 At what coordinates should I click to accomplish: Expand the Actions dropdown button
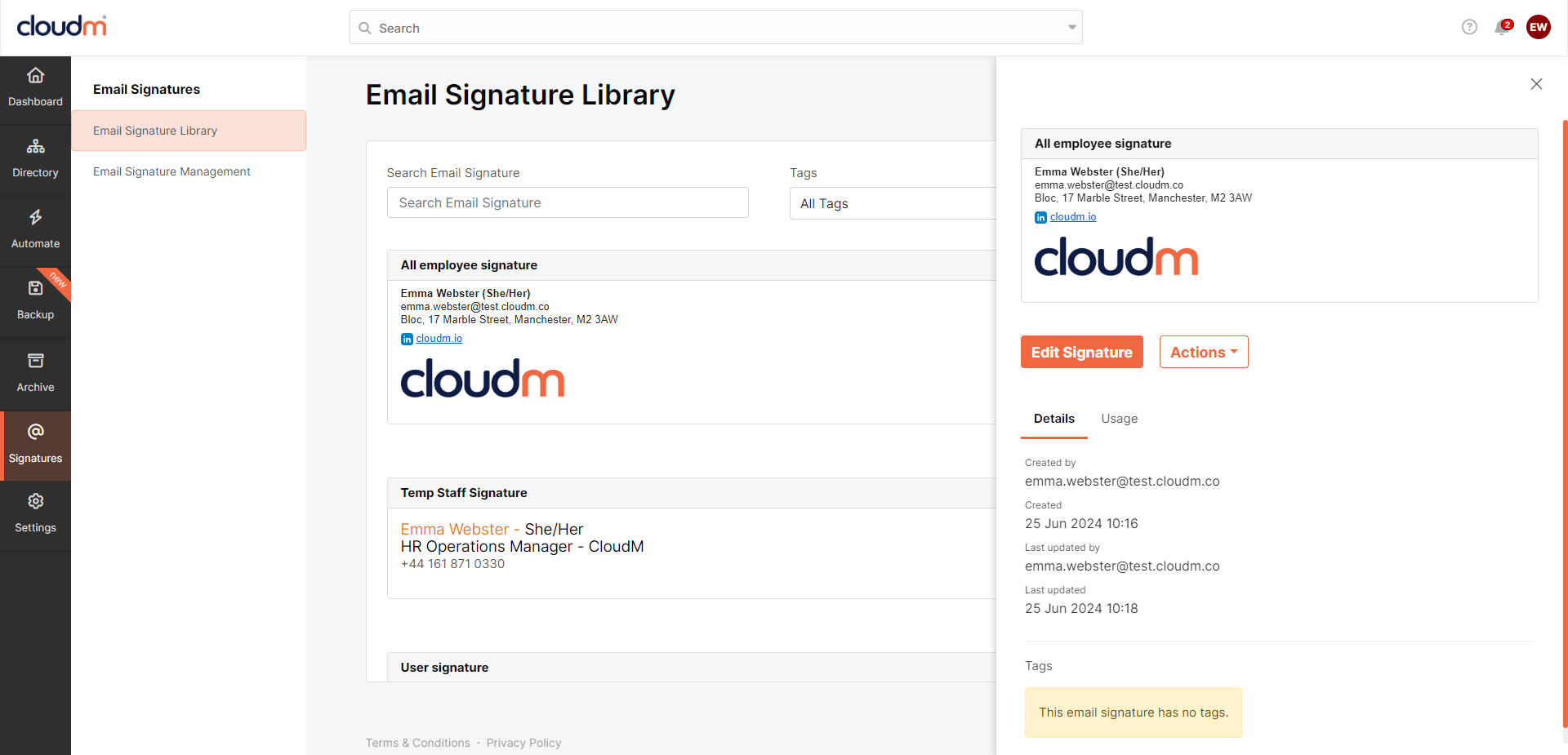coord(1203,352)
